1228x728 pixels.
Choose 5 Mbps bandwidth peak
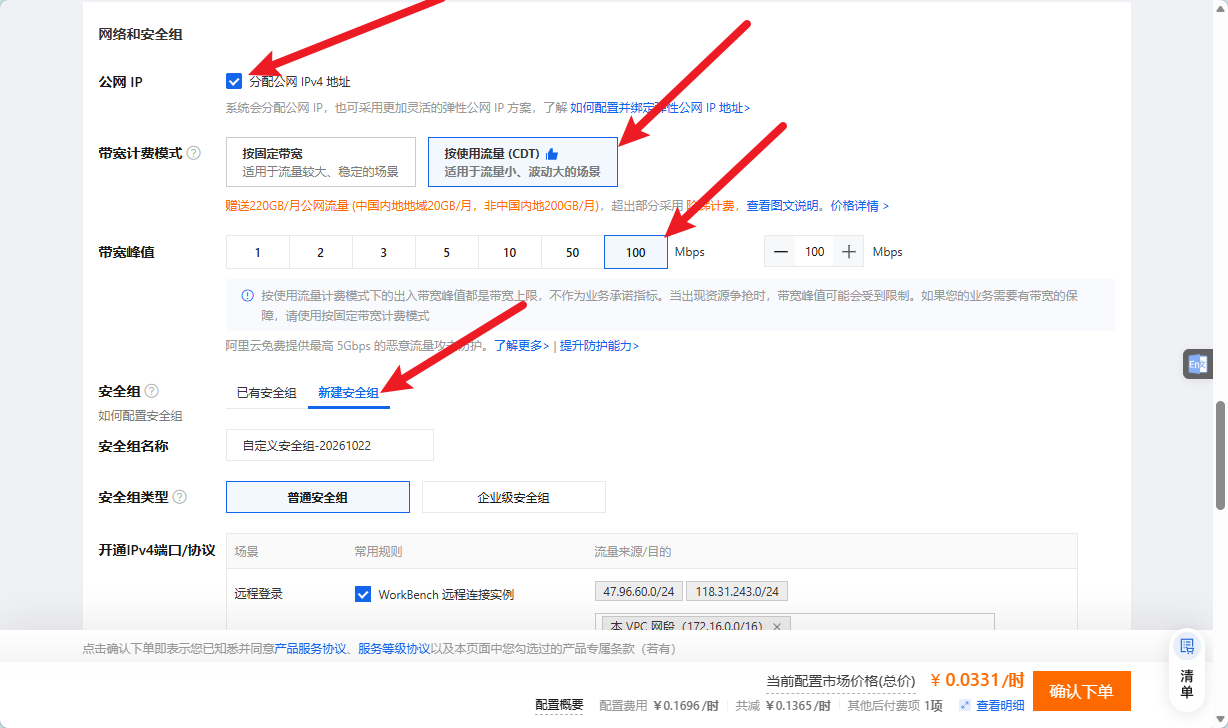click(447, 252)
